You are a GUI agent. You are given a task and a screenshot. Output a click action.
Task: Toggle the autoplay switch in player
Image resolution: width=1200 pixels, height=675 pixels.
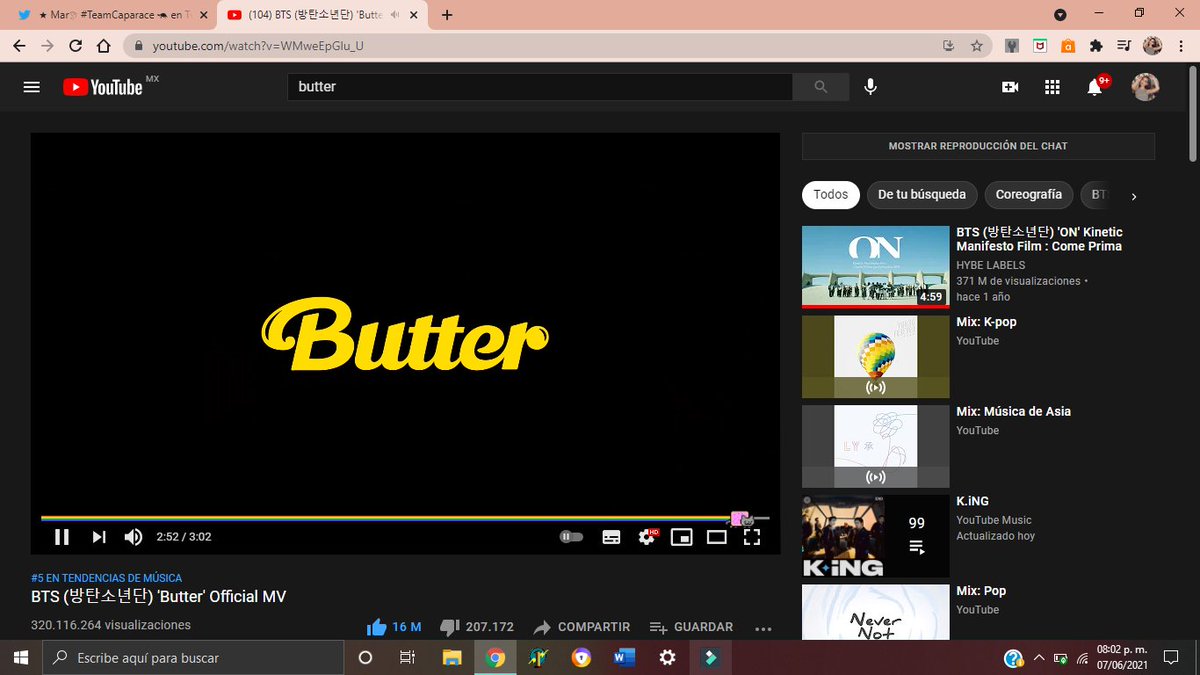(571, 537)
